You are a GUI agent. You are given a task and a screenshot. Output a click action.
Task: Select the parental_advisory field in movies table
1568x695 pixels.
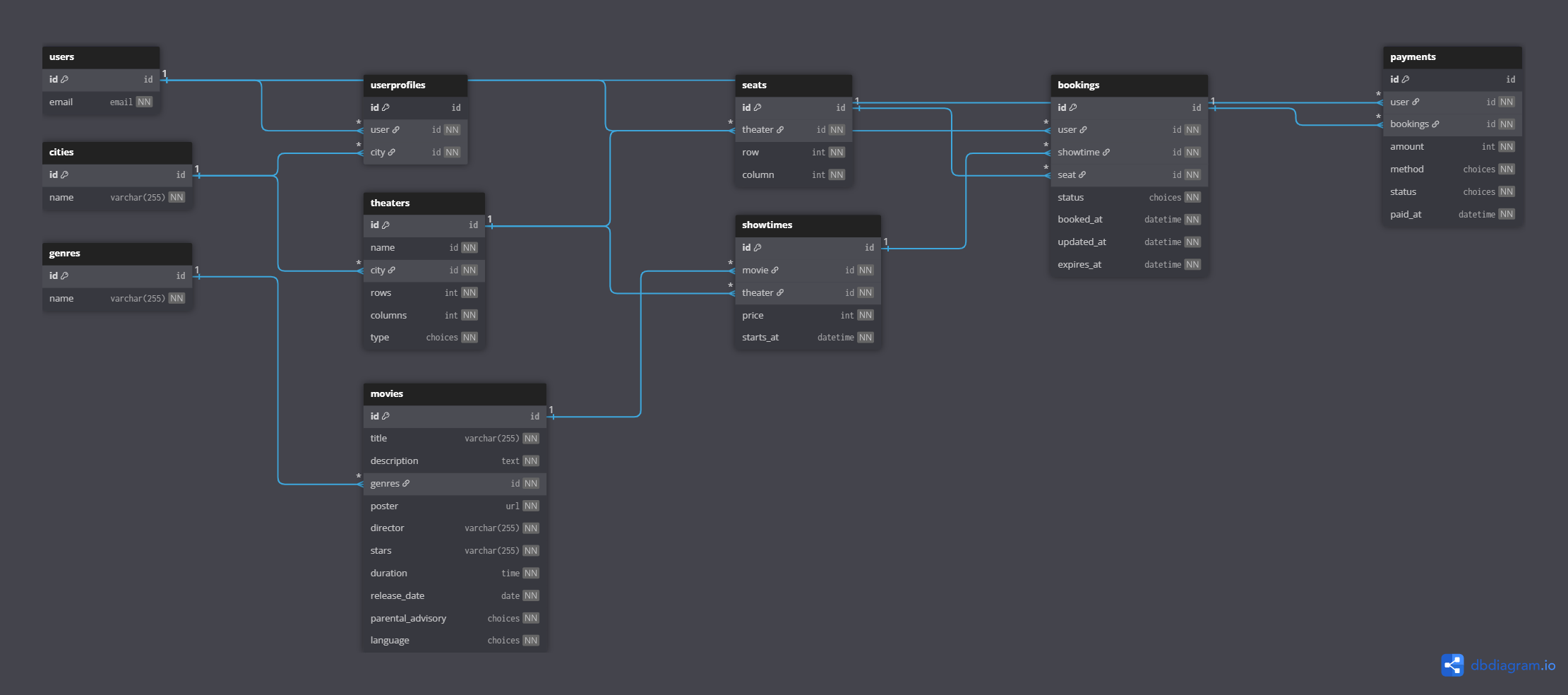[x=455, y=619]
